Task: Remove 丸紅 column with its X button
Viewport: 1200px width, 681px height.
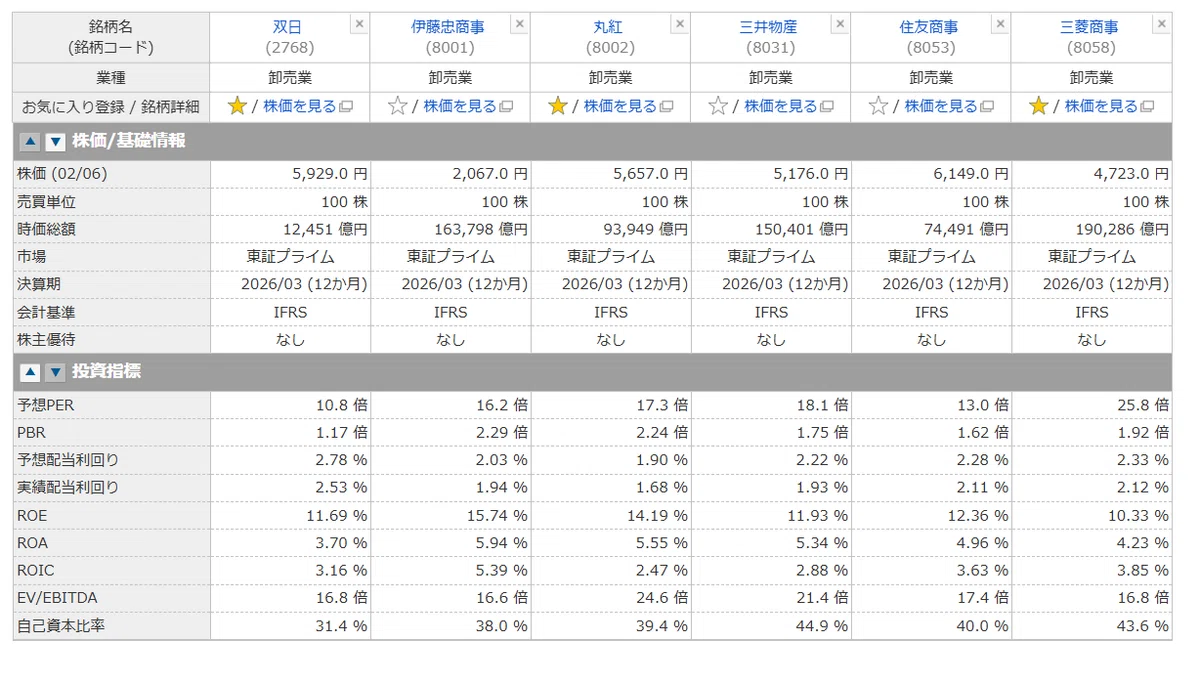Action: coord(680,23)
